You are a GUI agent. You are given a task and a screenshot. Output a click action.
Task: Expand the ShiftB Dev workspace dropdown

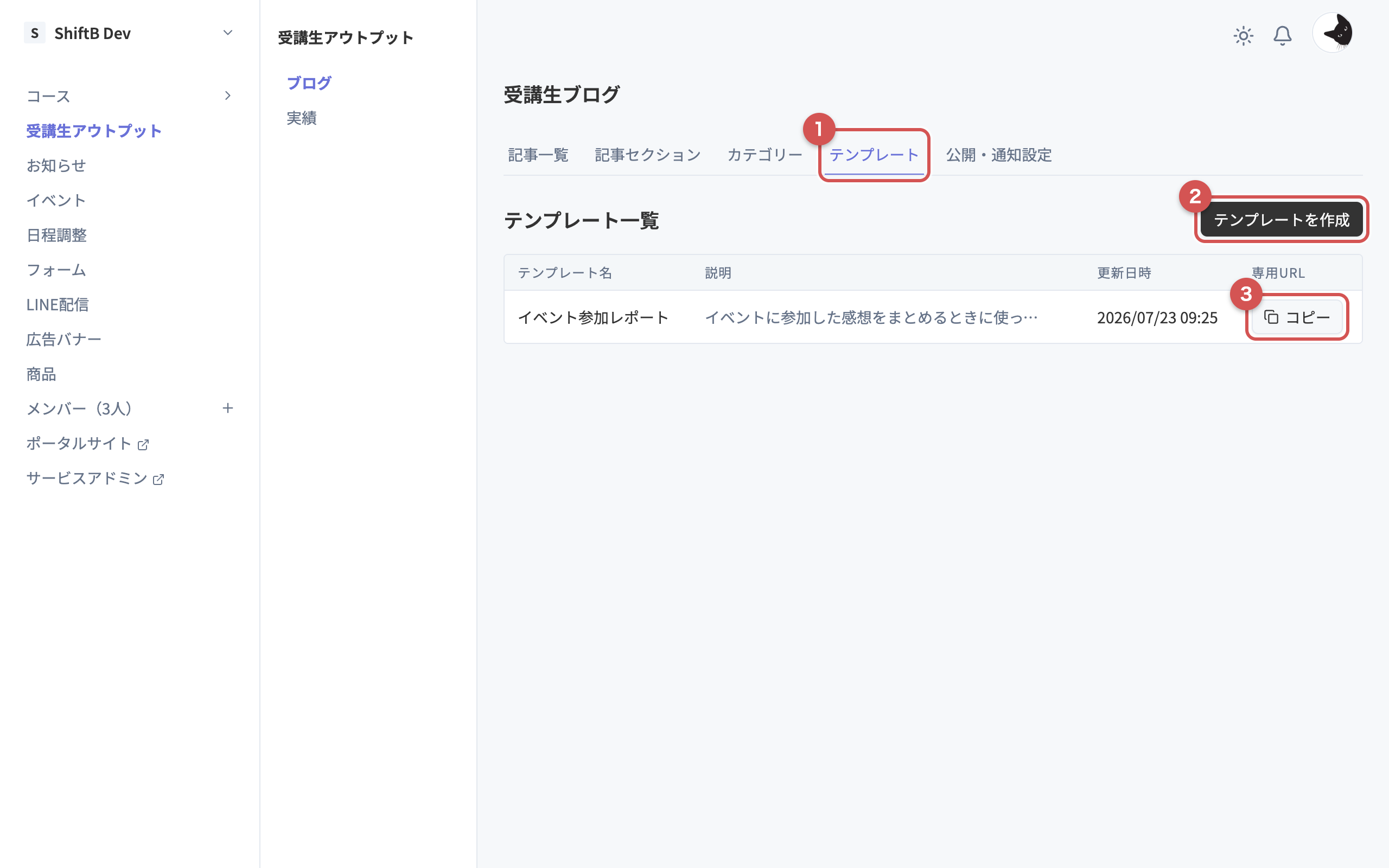227,33
